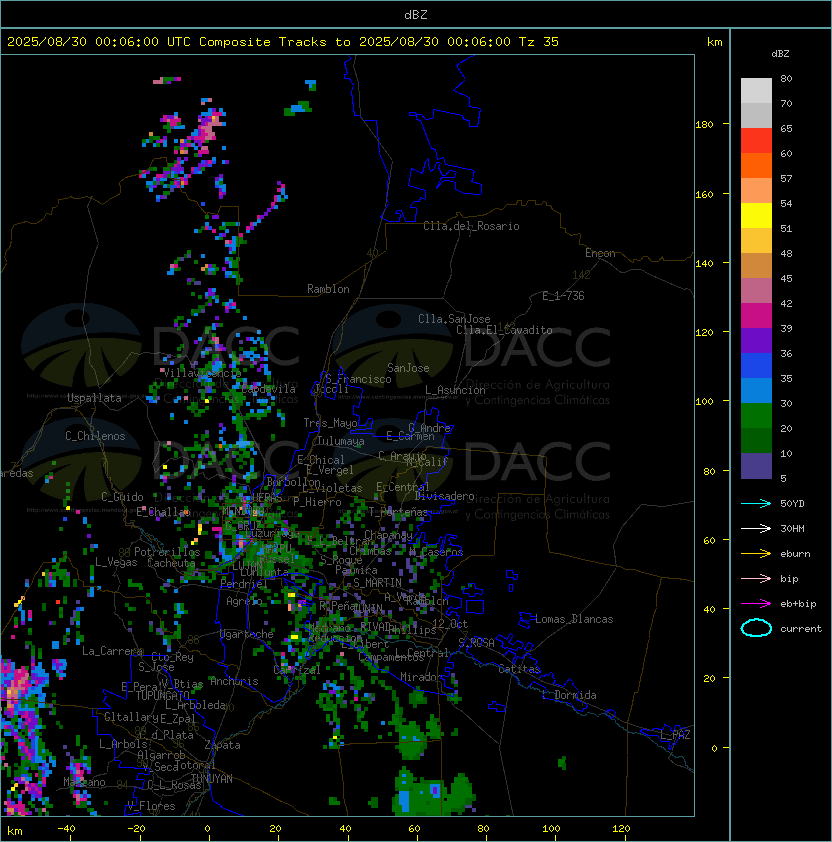This screenshot has height=842, width=832.
Task: Click the Cacheuta map label
Action: tap(171, 563)
